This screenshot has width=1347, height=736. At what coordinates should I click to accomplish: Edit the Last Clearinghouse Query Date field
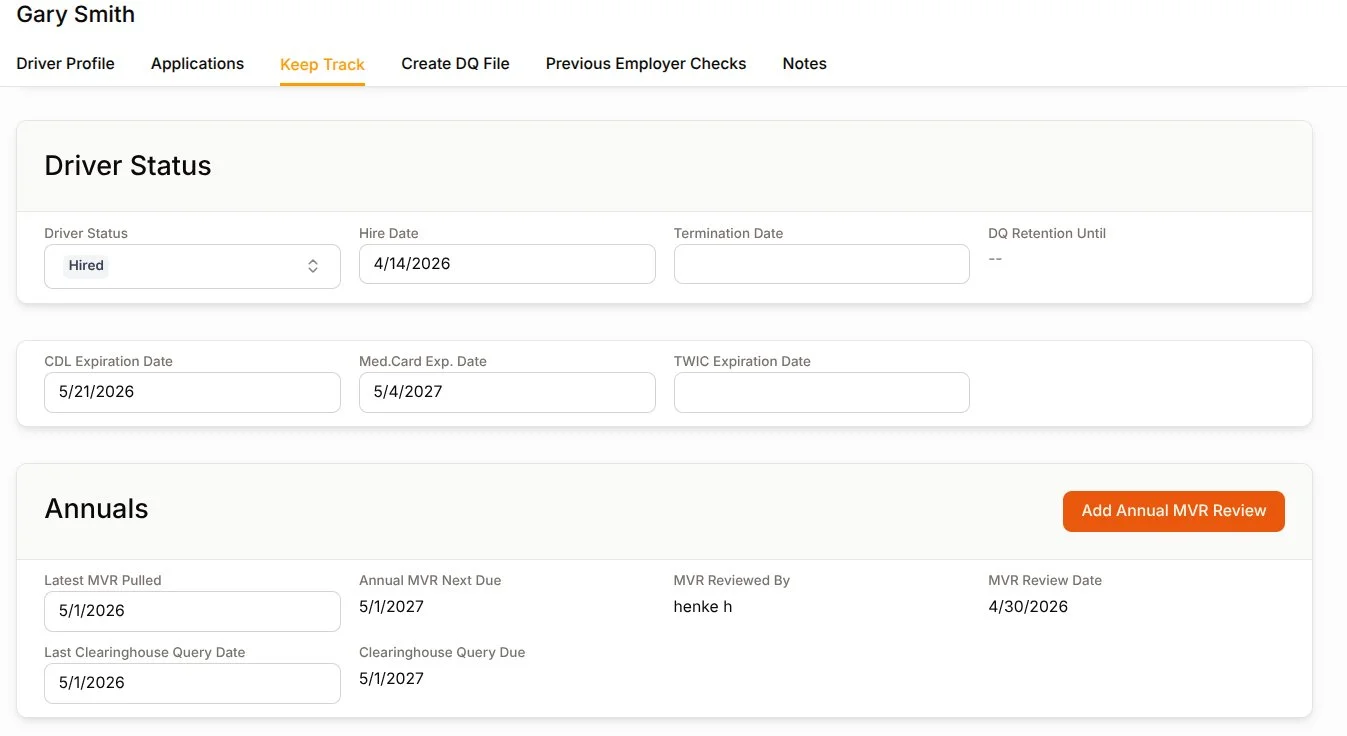[x=192, y=683]
